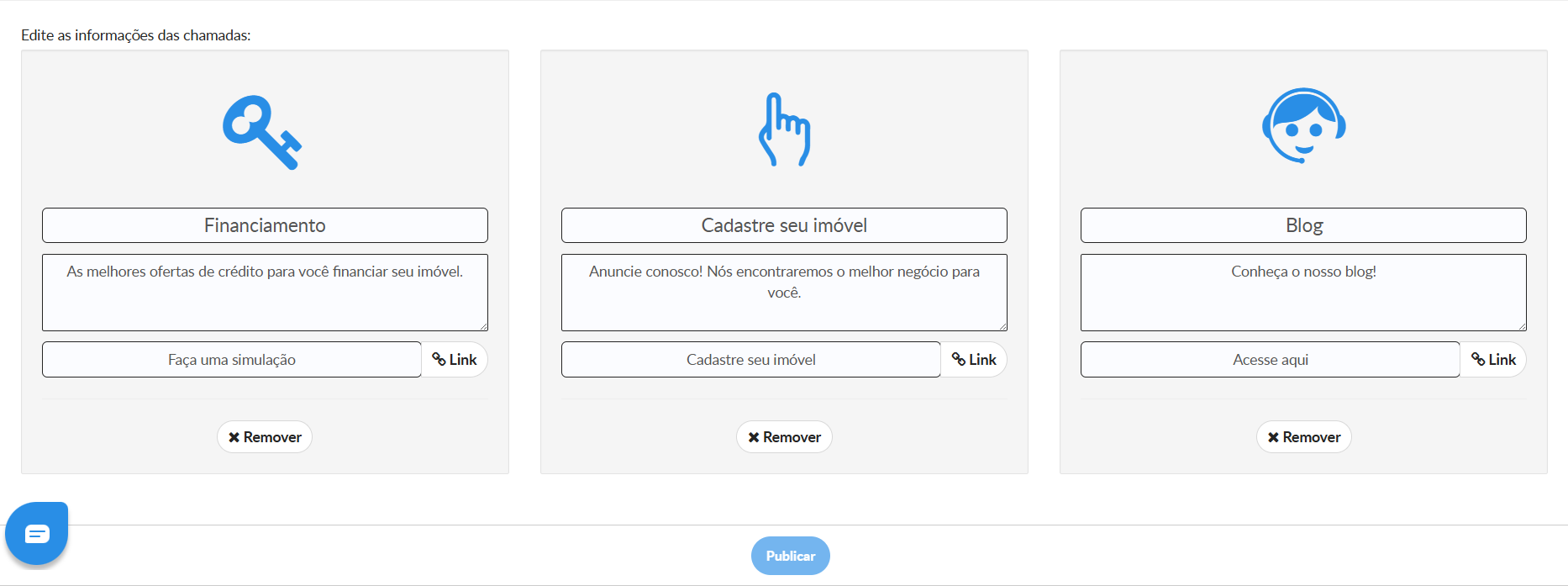Click the Publicar button
This screenshot has width=1568, height=586.
click(791, 556)
